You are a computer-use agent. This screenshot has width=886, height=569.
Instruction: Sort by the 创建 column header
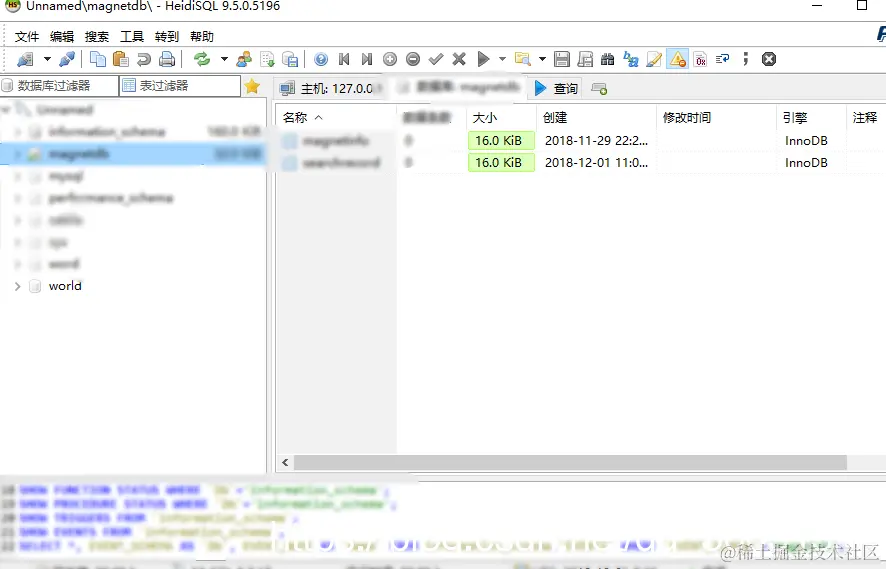596,118
